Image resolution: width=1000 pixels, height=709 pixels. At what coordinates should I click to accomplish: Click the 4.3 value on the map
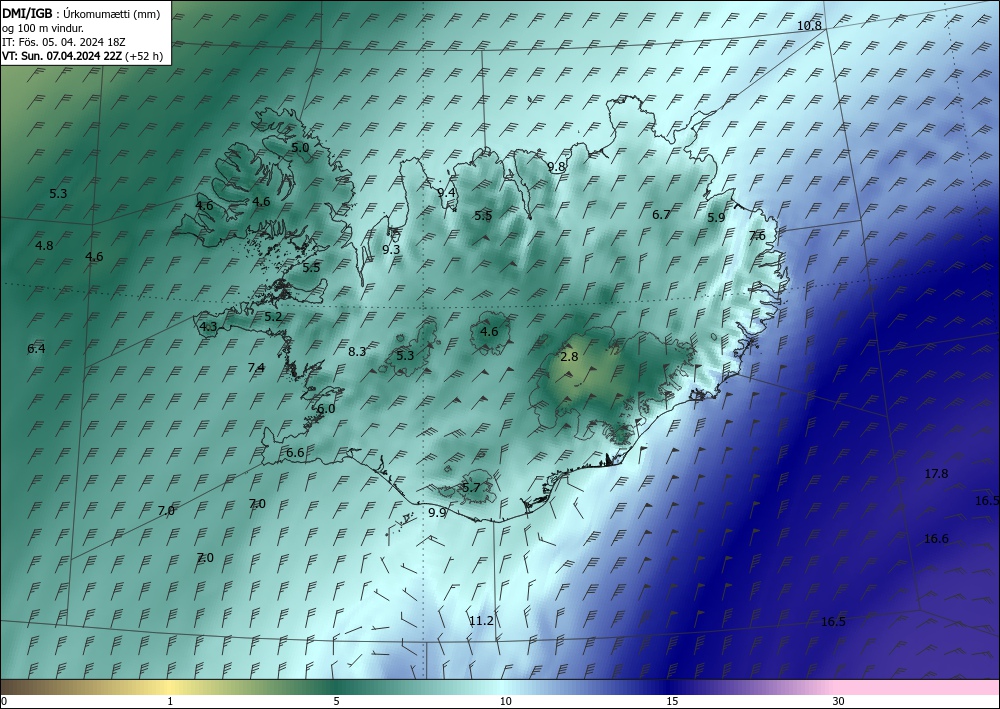(208, 327)
